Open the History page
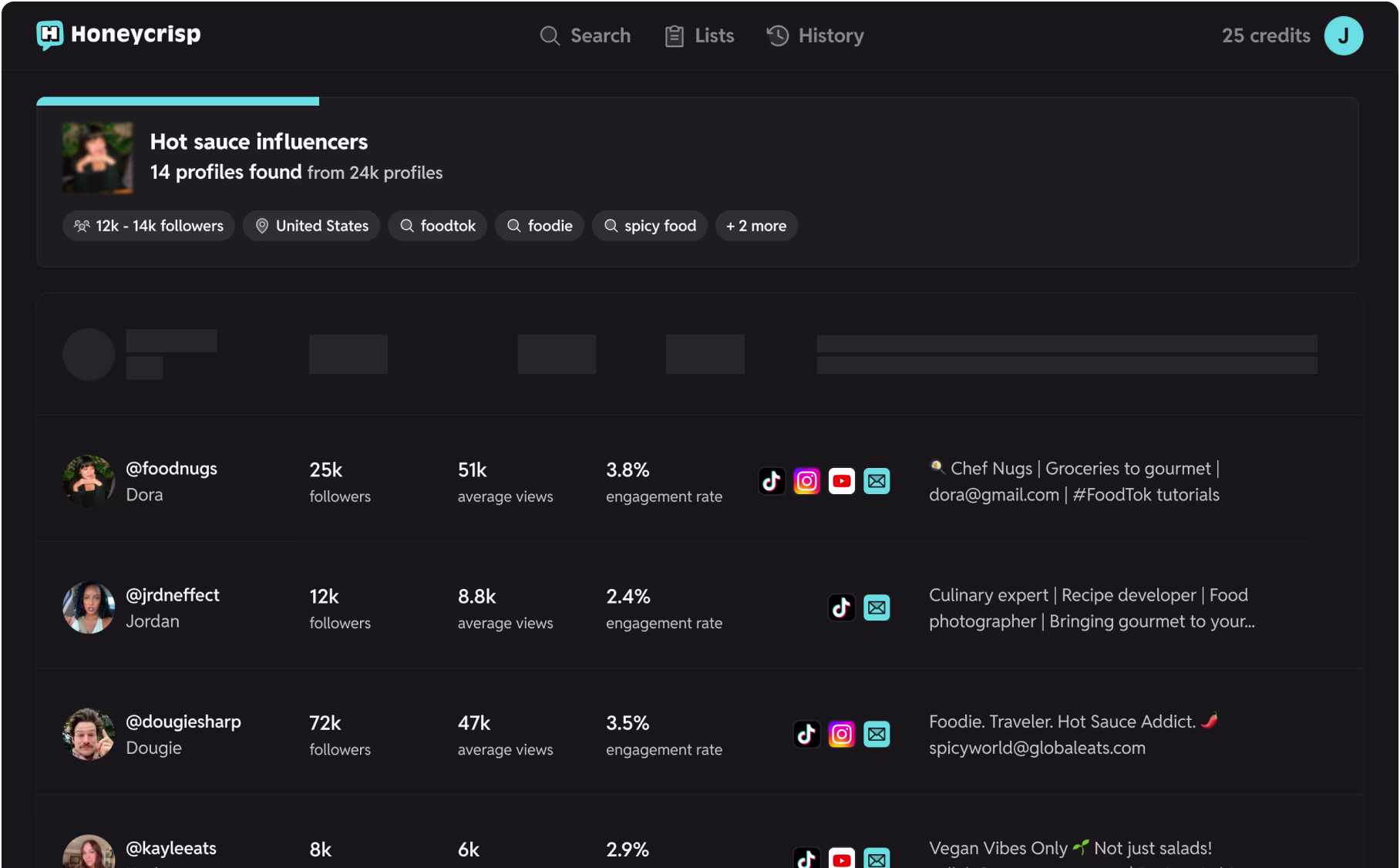 pyautogui.click(x=815, y=35)
